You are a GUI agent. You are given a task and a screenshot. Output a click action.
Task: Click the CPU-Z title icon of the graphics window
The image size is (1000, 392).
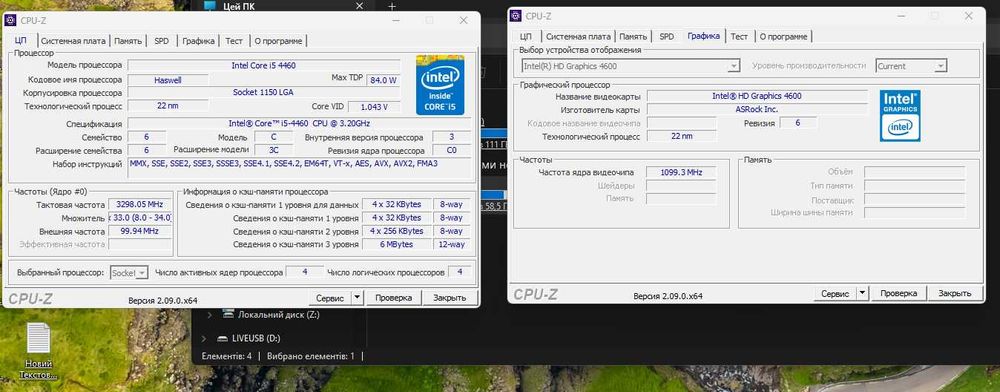tap(515, 16)
